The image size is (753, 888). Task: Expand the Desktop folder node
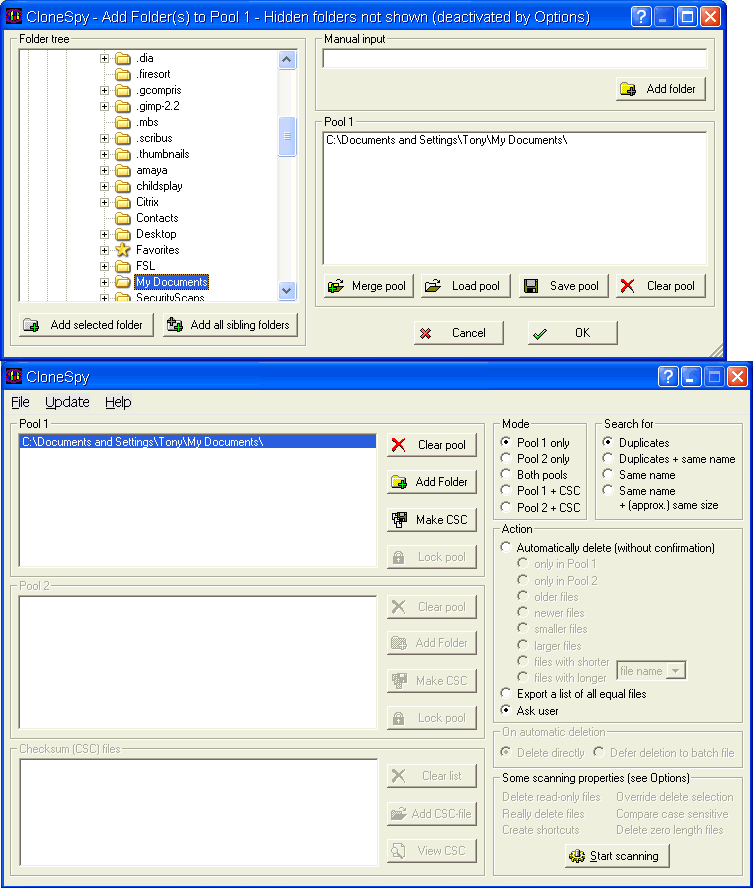coord(104,234)
